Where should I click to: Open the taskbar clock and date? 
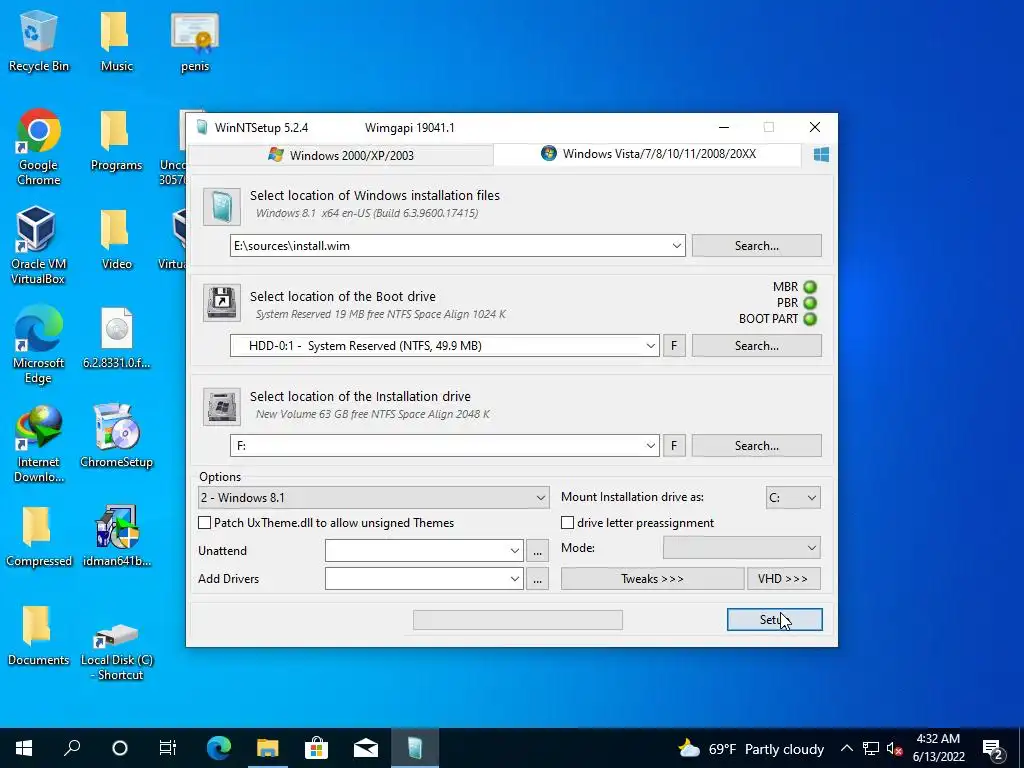click(x=938, y=748)
